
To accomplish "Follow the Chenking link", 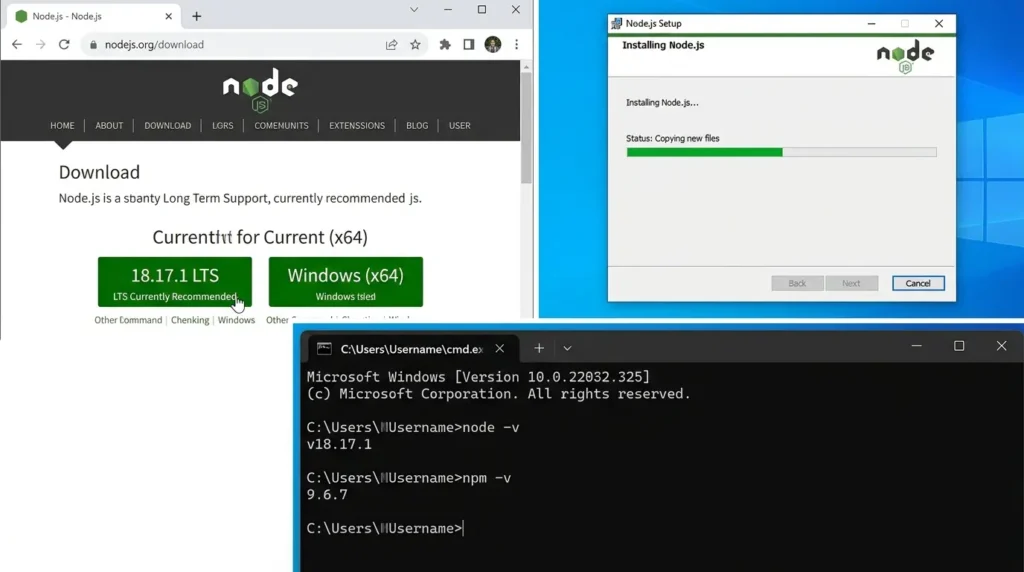I will (190, 320).
